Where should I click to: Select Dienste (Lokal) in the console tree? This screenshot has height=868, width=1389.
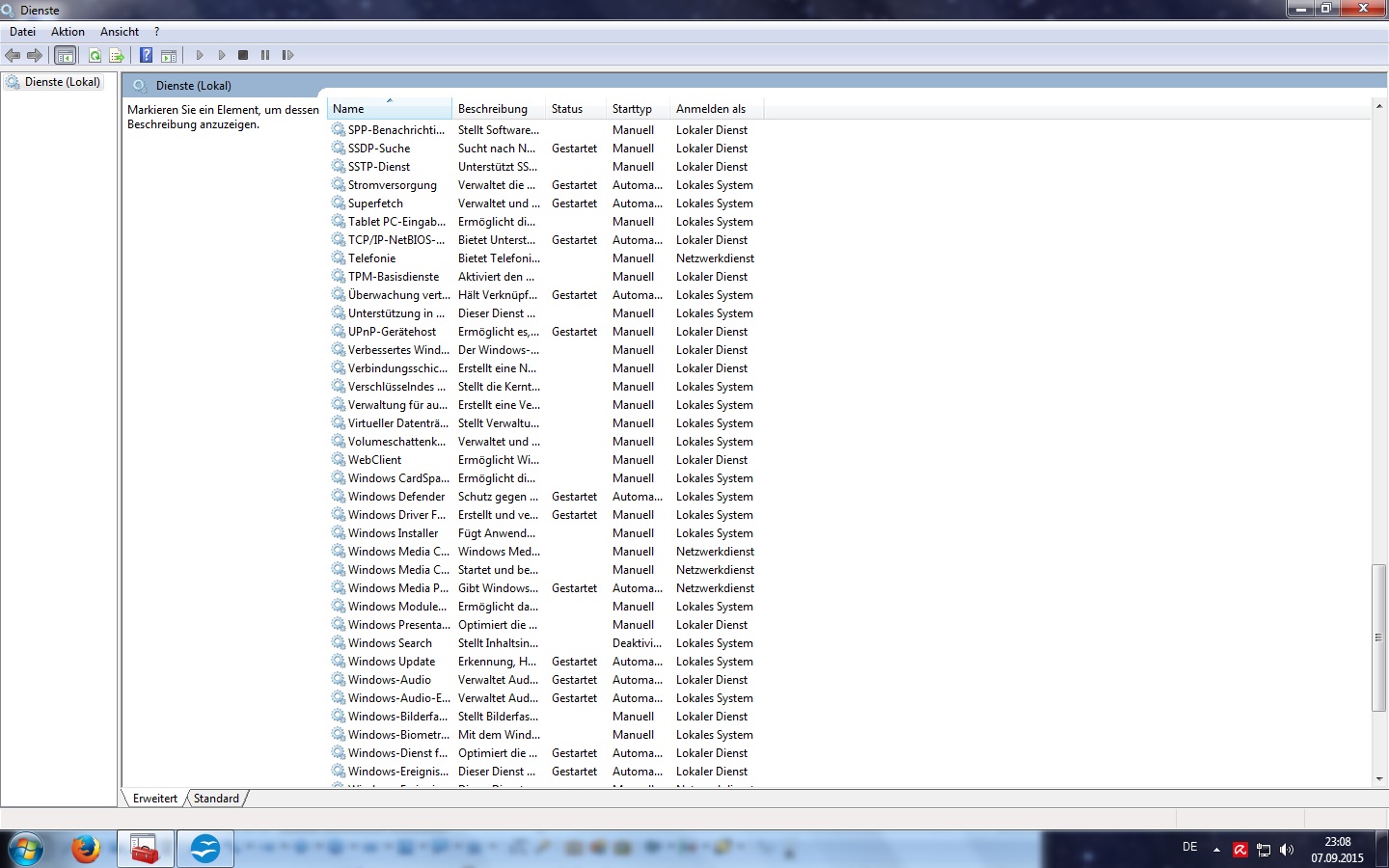coord(63,82)
